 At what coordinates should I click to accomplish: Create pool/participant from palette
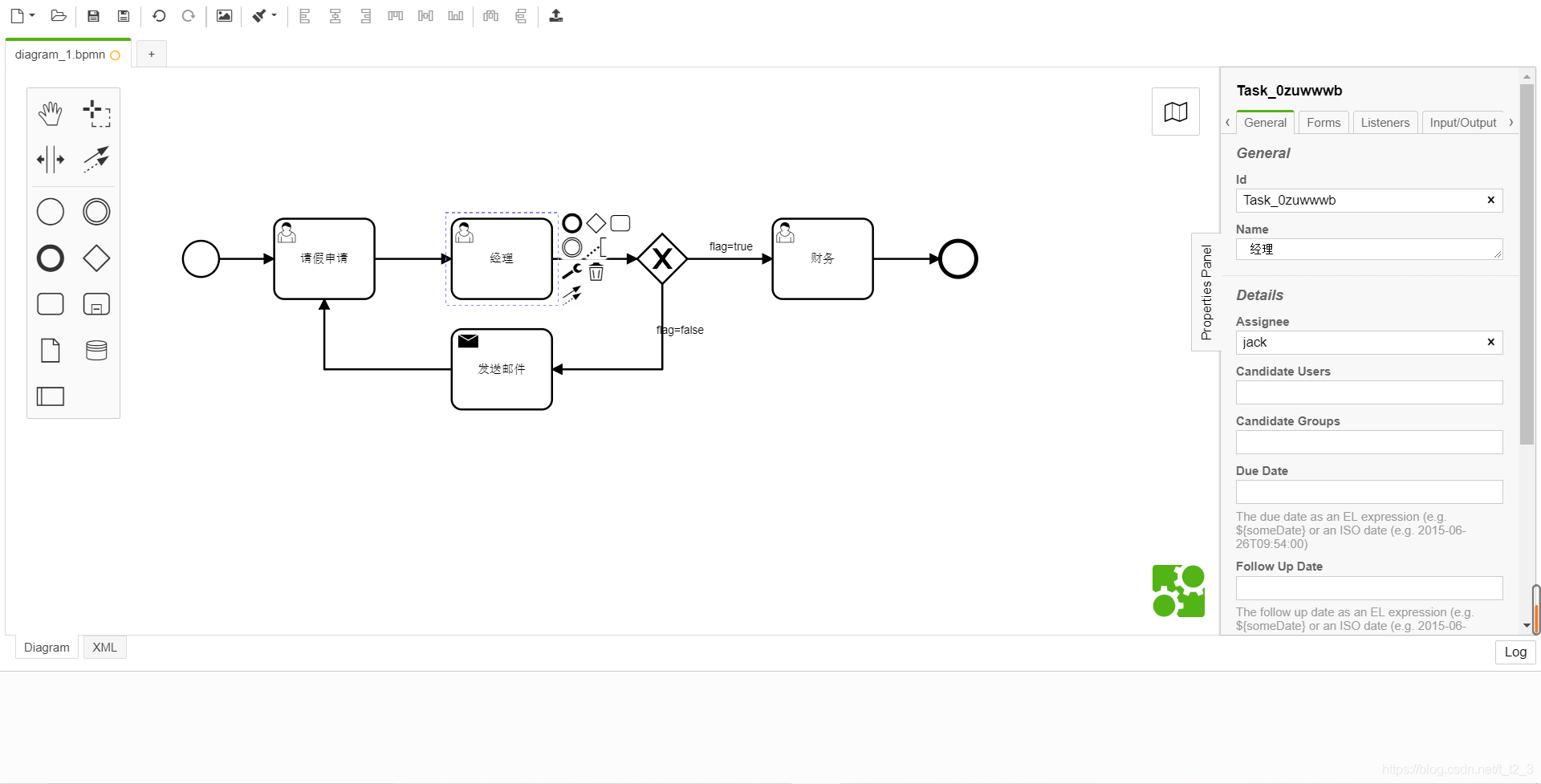click(x=51, y=396)
